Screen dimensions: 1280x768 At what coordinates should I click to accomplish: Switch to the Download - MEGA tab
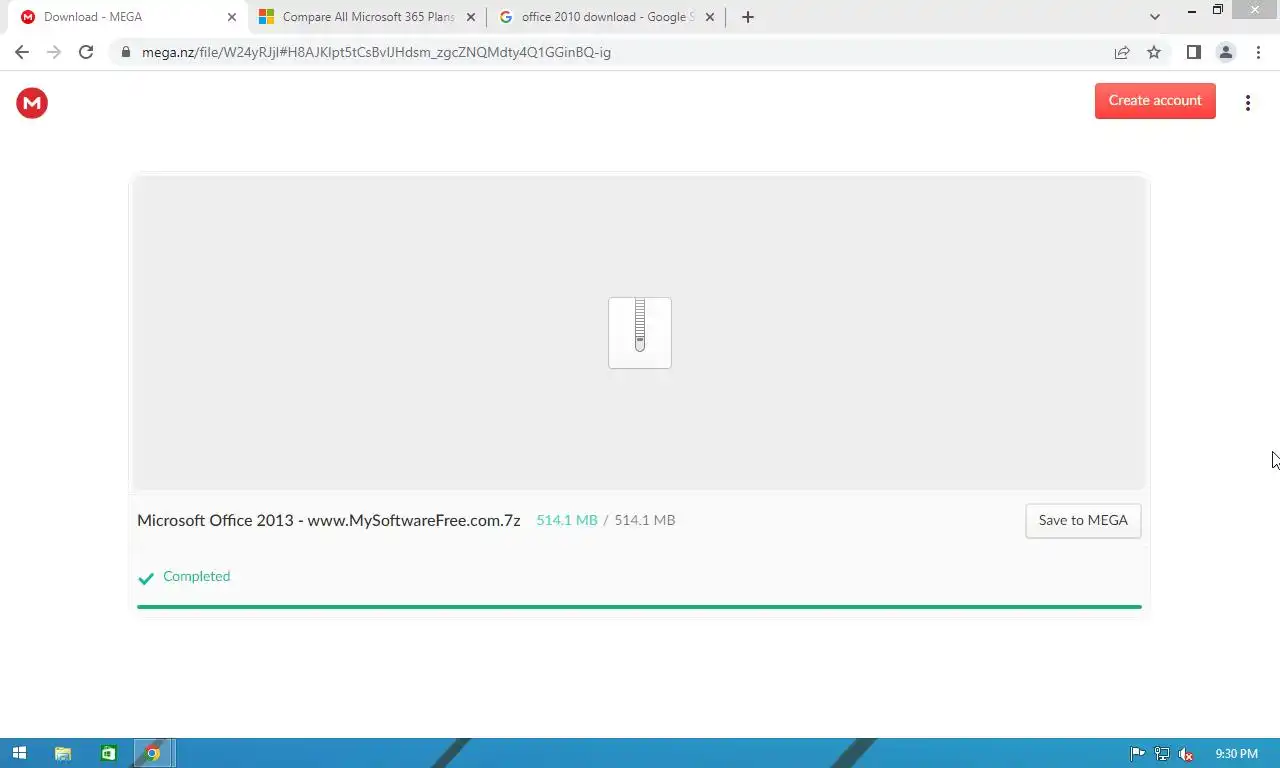coord(125,17)
